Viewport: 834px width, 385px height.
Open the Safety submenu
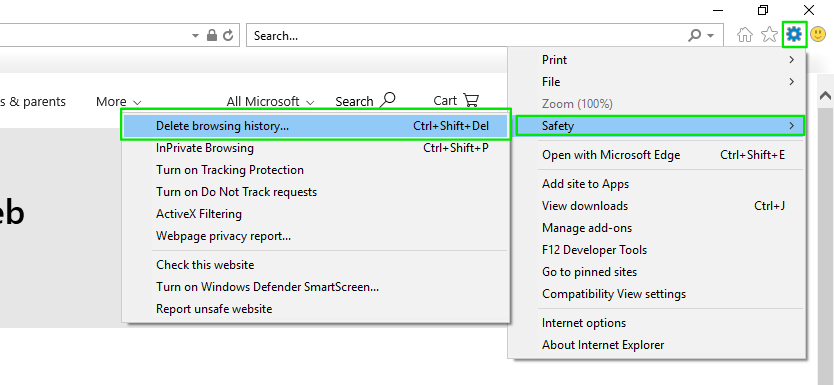(658, 126)
